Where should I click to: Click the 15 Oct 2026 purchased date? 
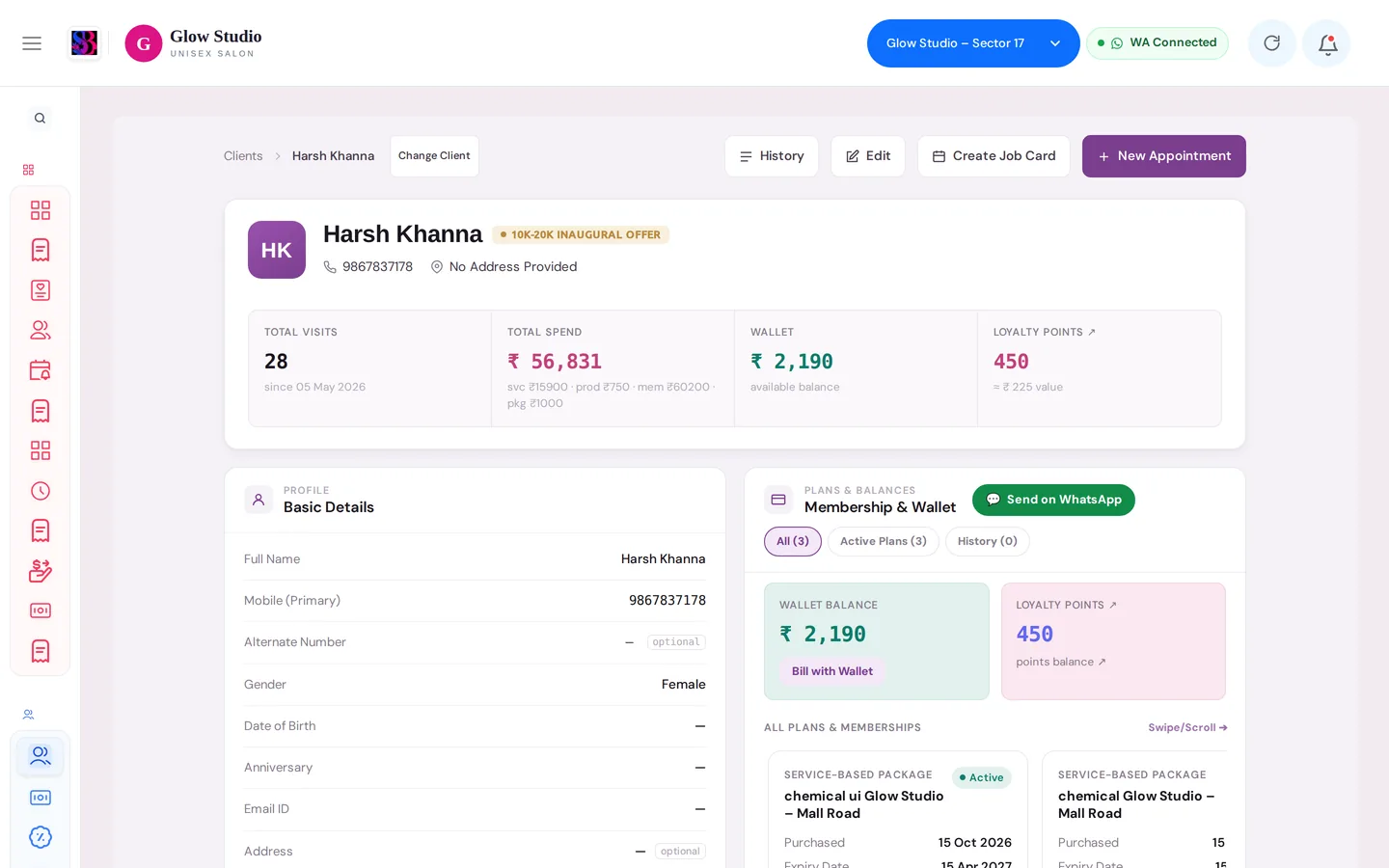(x=975, y=843)
